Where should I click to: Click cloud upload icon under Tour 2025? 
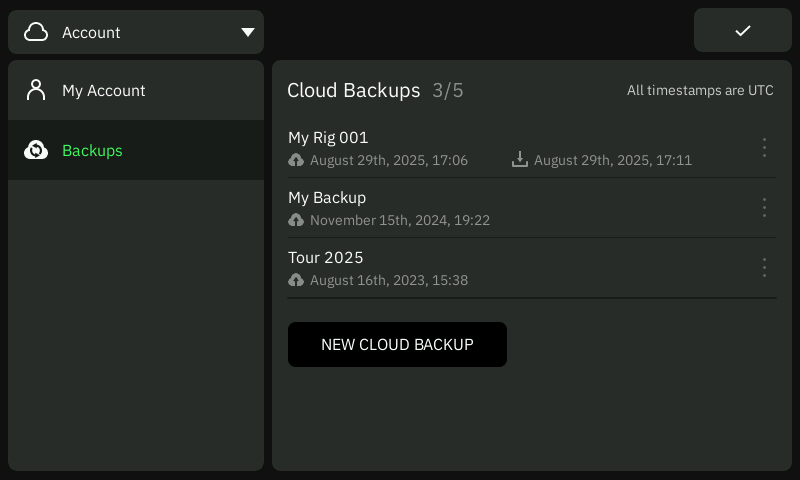[x=296, y=280]
